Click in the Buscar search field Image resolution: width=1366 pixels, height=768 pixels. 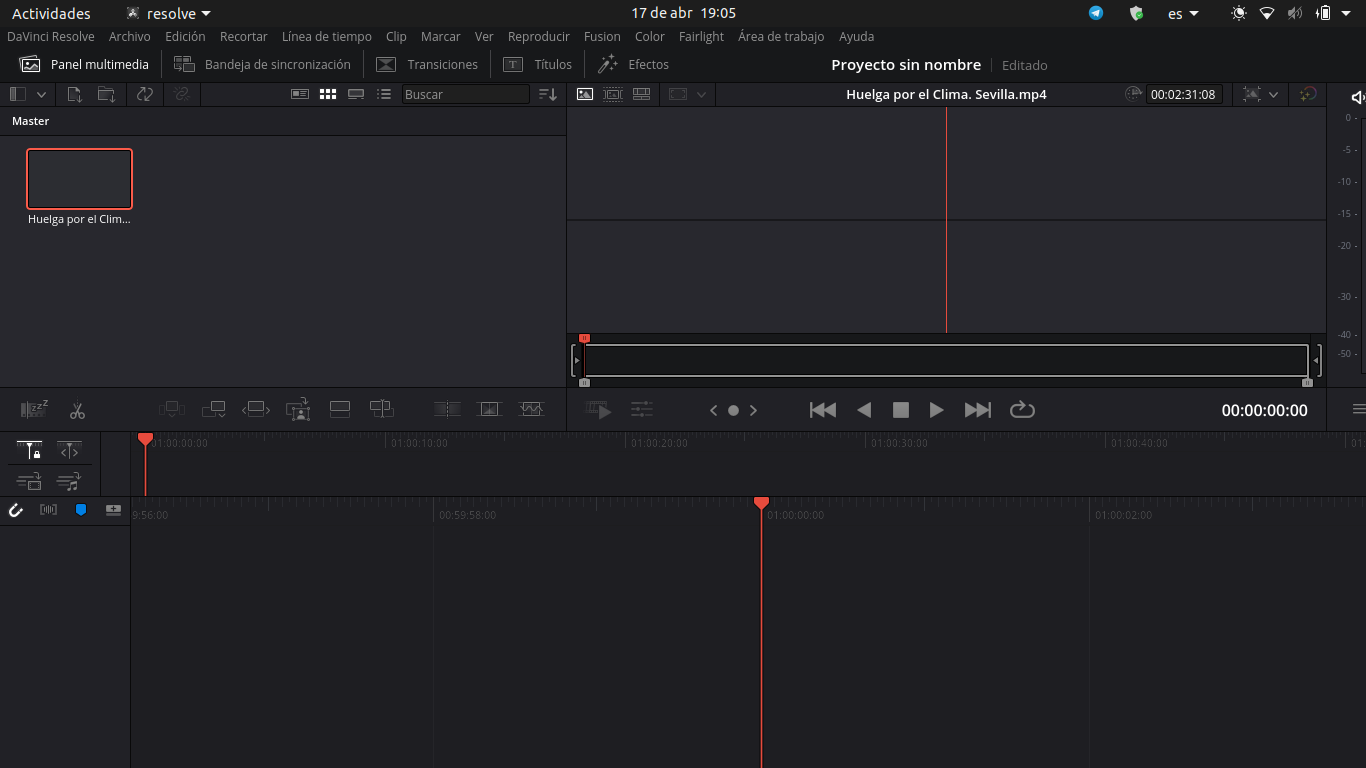pyautogui.click(x=466, y=94)
